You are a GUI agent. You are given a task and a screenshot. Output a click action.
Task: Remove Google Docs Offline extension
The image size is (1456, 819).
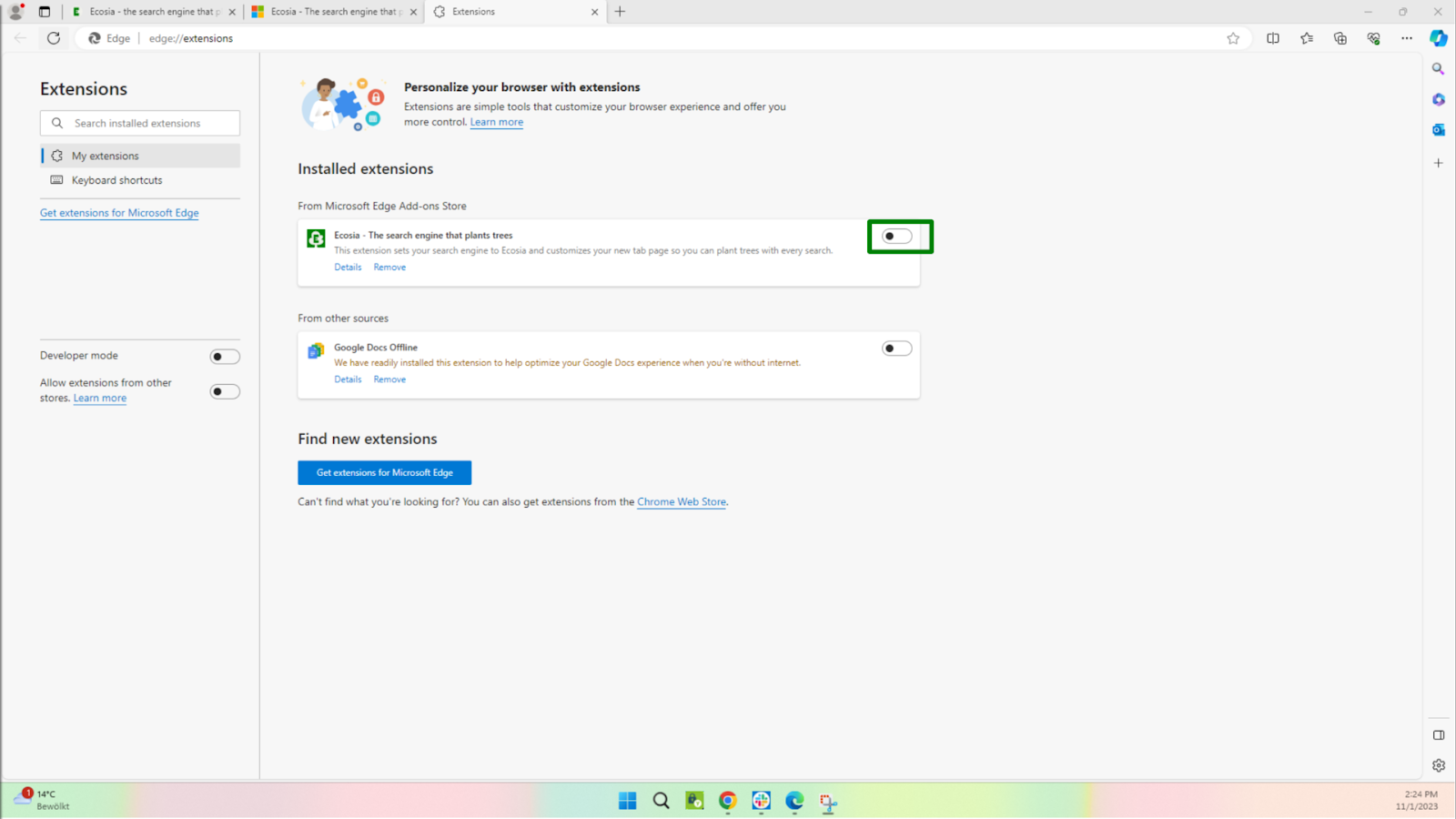[x=389, y=379]
